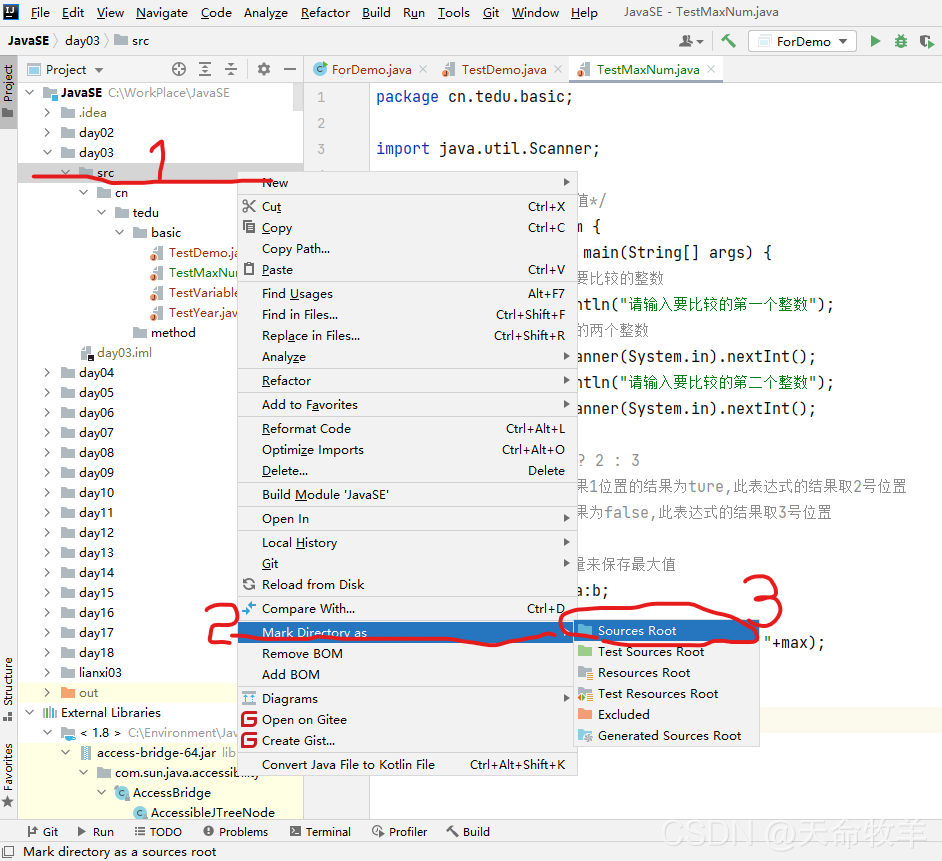Click Resources Root option

(666, 672)
